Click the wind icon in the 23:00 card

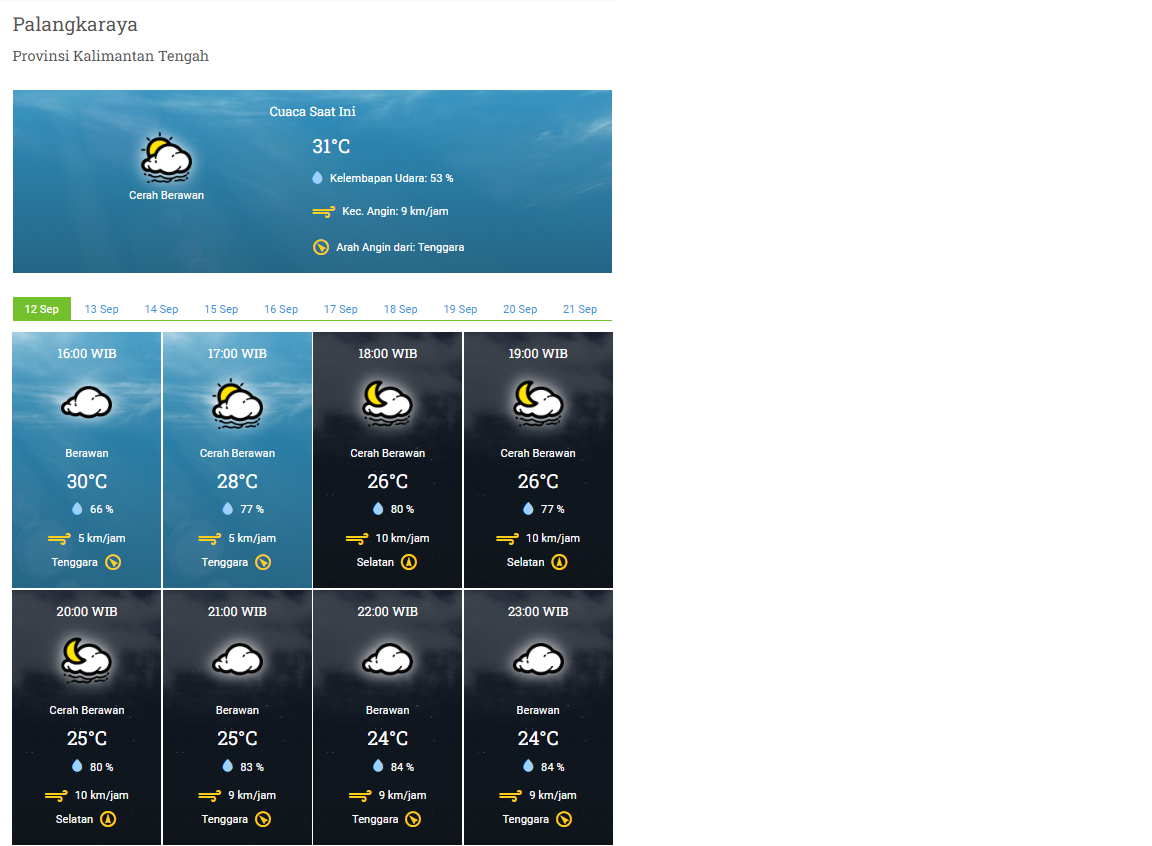click(511, 796)
